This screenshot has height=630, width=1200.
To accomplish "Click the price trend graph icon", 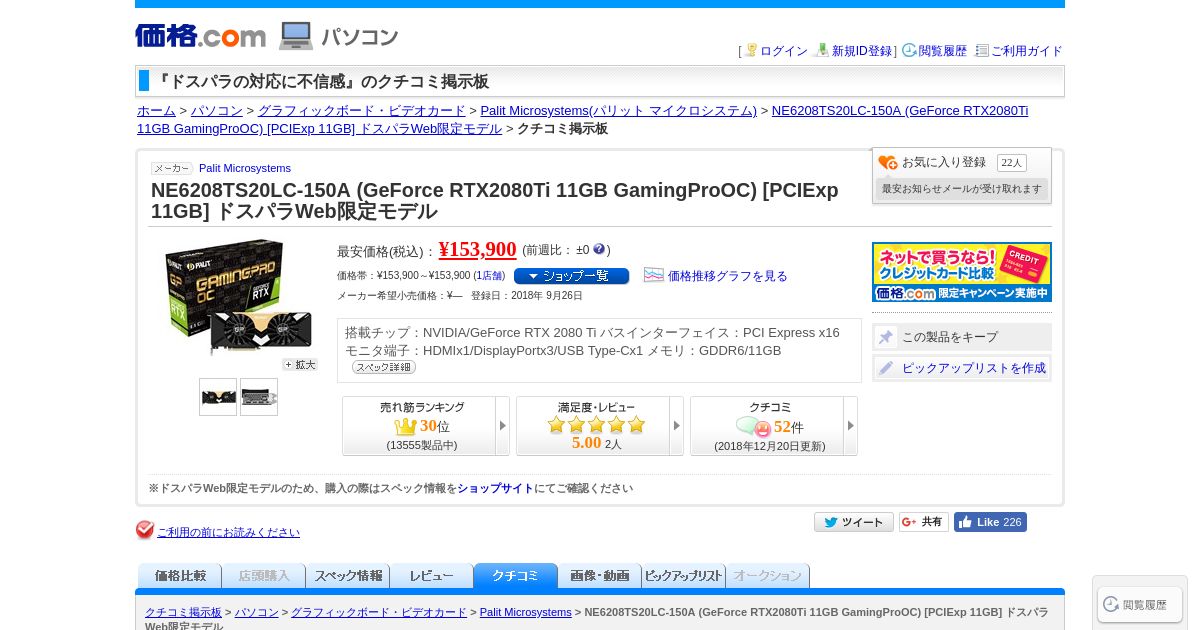I will click(654, 275).
